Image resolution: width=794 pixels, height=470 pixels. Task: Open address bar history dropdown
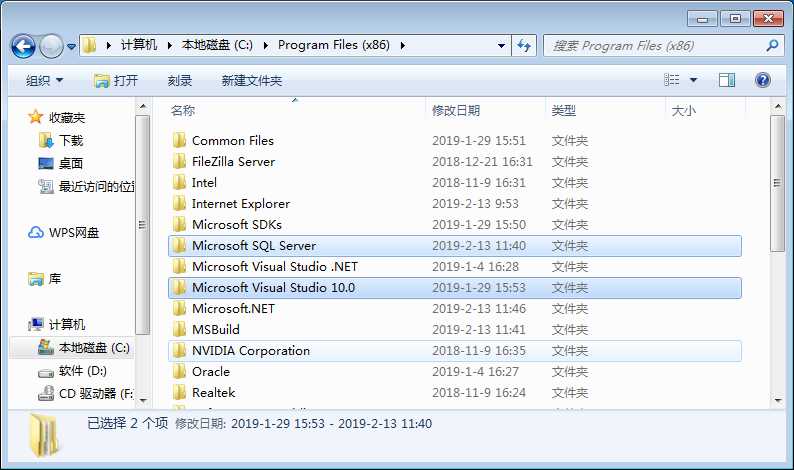pyautogui.click(x=501, y=46)
